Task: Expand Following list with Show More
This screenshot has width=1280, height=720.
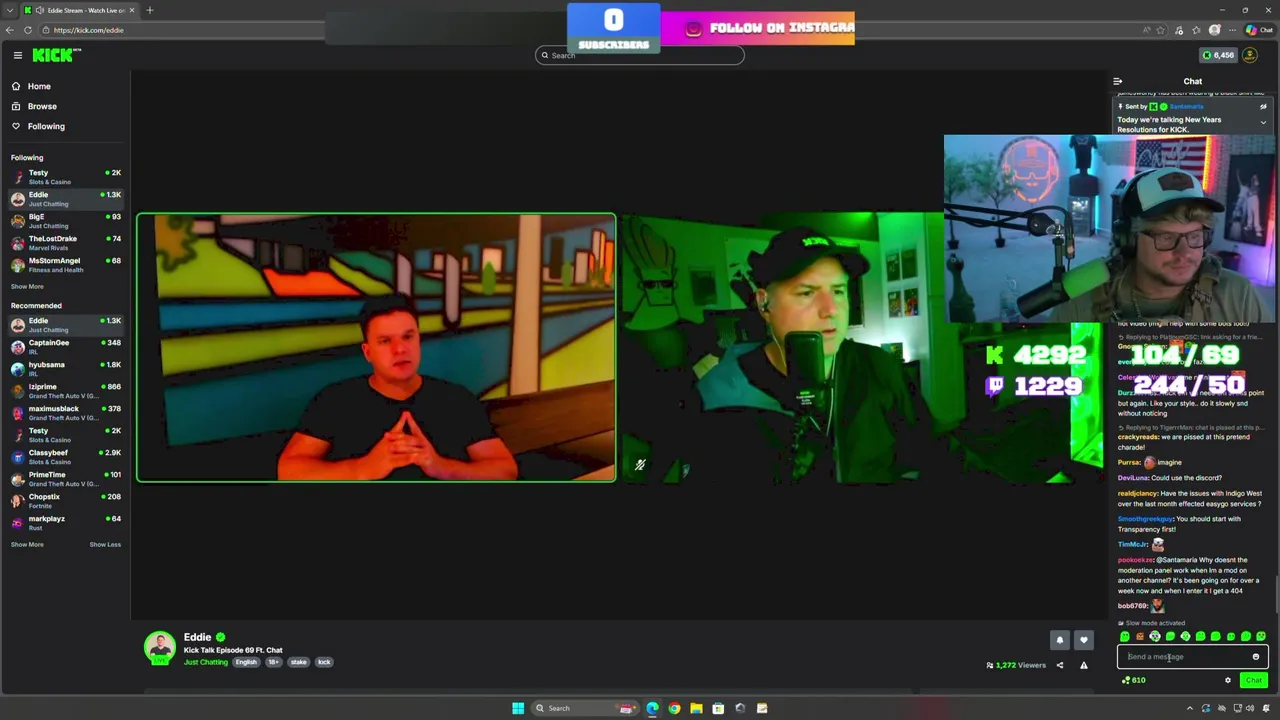Action: (27, 286)
